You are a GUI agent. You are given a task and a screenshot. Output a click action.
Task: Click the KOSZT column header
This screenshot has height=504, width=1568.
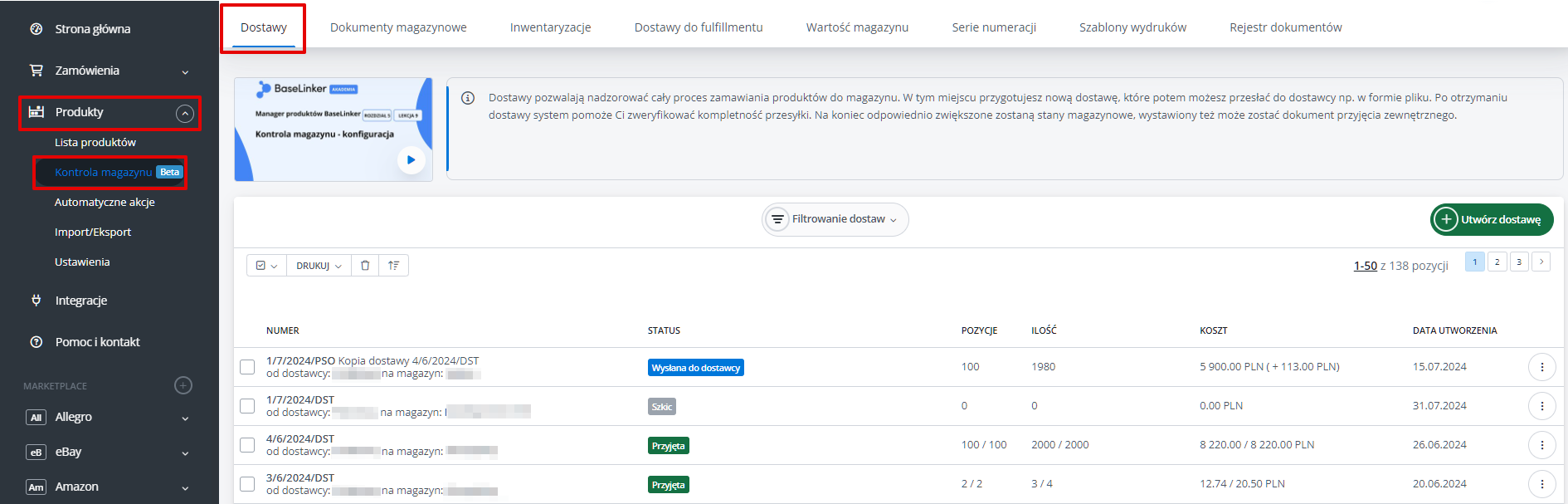pos(1214,330)
